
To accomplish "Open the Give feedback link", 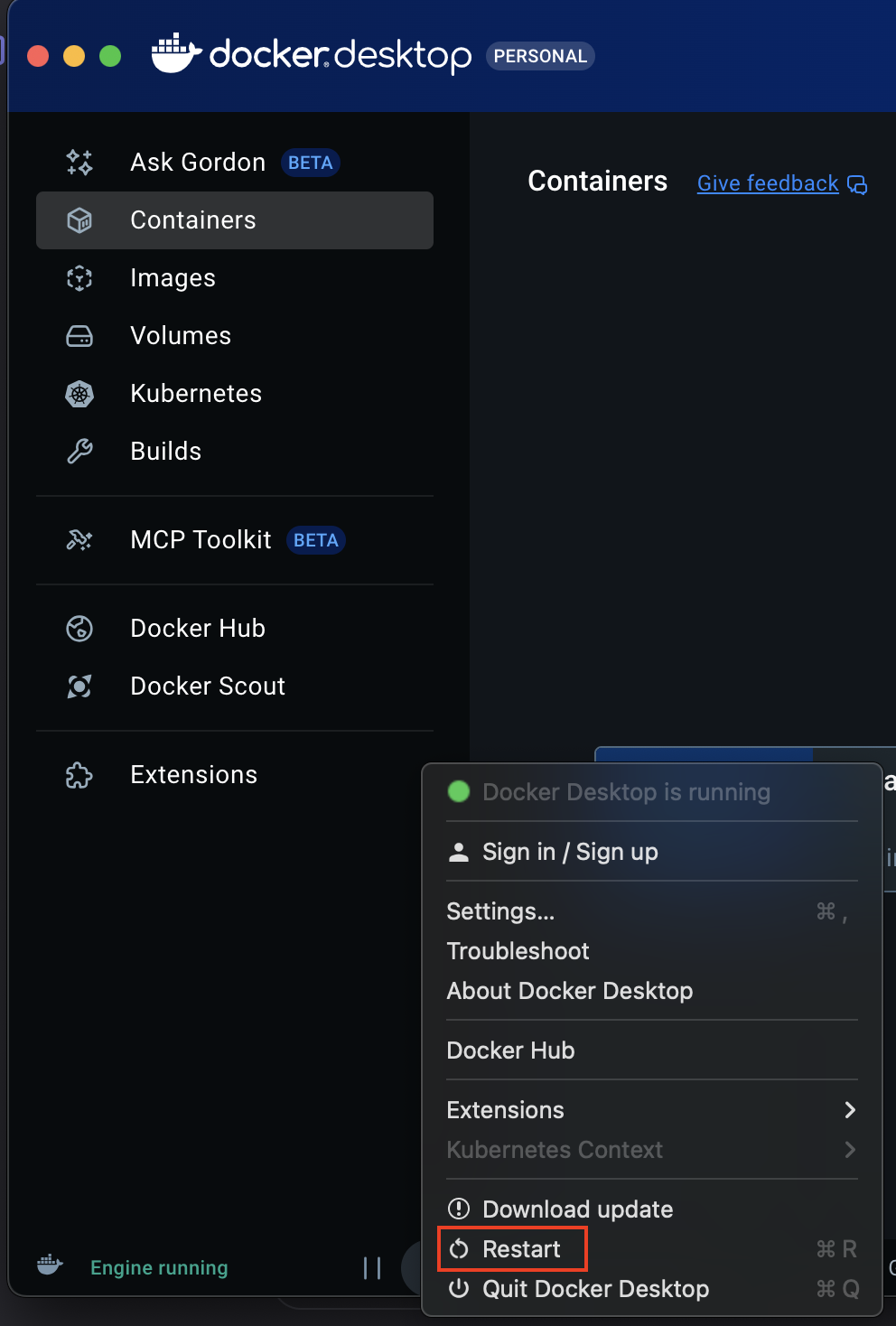I will click(x=768, y=183).
